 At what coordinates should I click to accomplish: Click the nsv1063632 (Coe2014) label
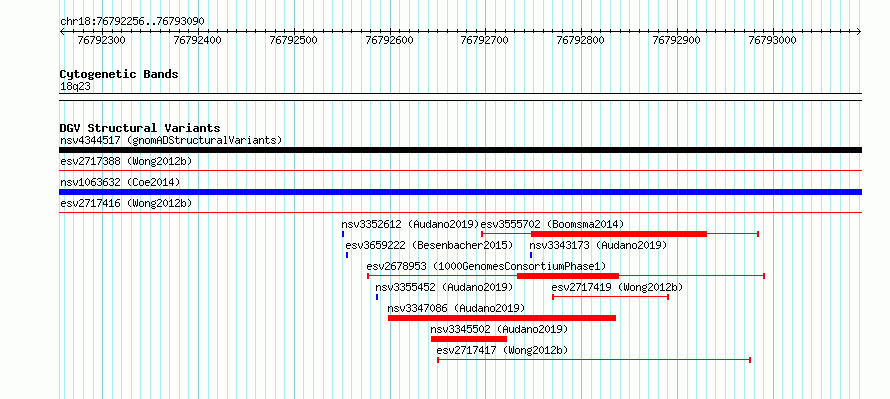coord(120,182)
